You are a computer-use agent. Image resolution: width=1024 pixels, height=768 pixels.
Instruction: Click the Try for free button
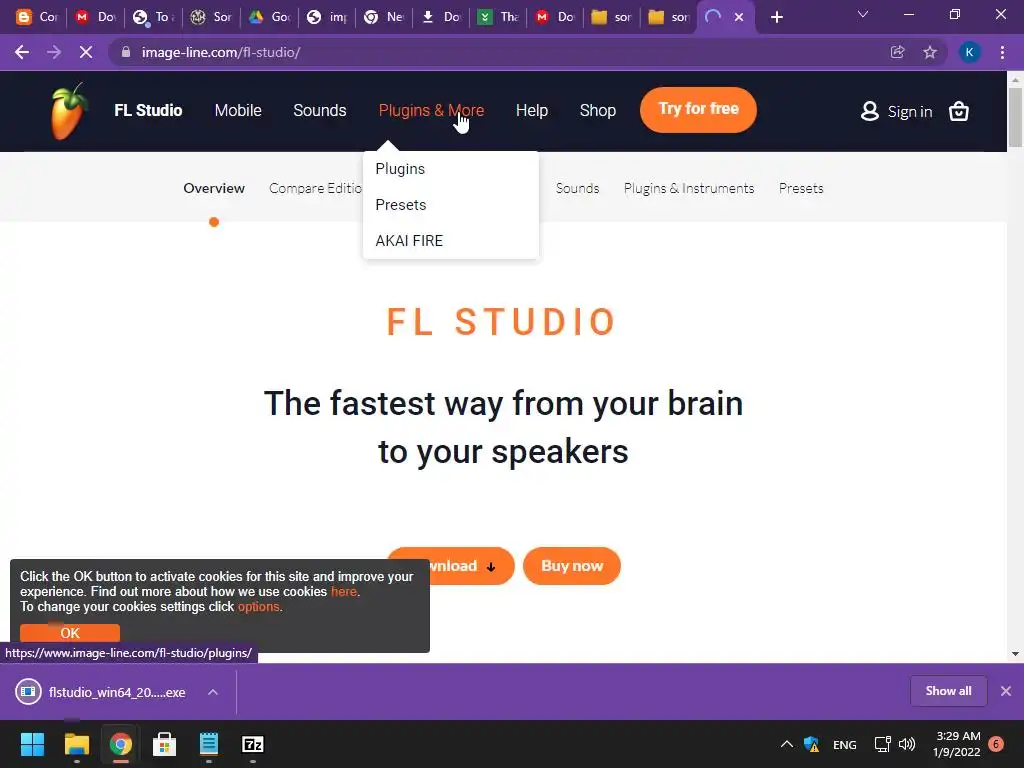[698, 109]
